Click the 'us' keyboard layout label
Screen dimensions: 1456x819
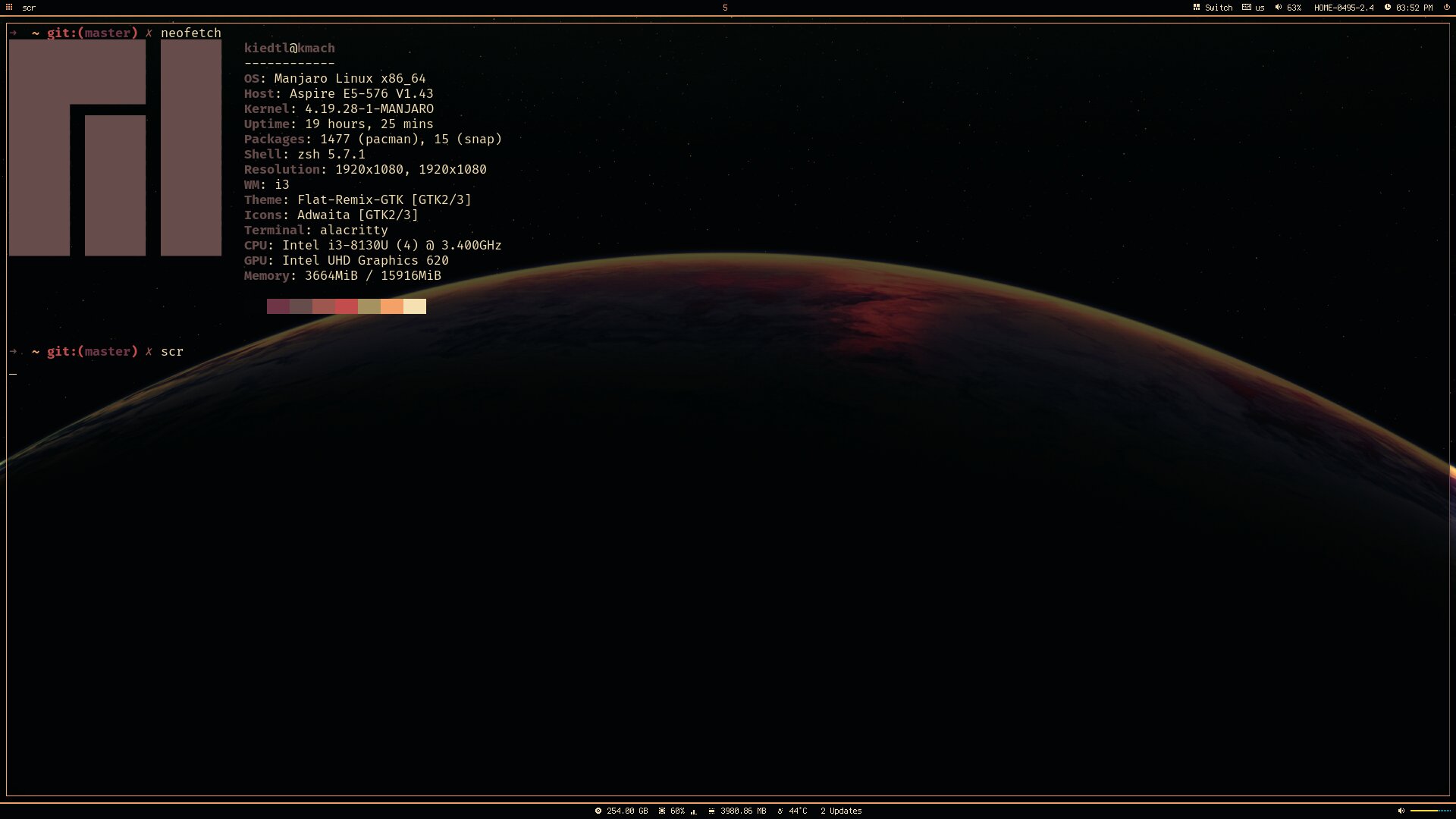[x=1260, y=8]
